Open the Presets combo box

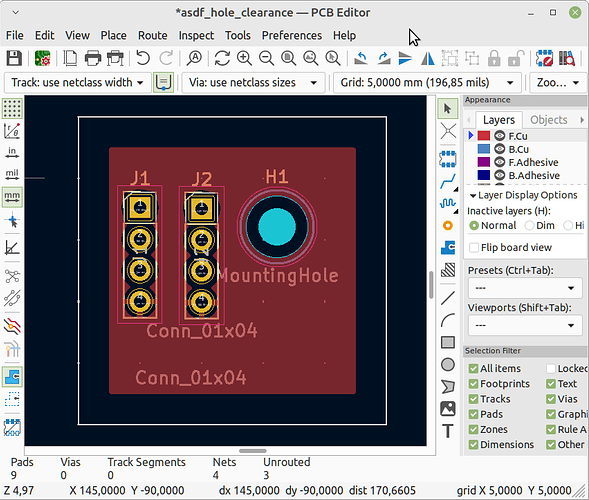[x=525, y=288]
